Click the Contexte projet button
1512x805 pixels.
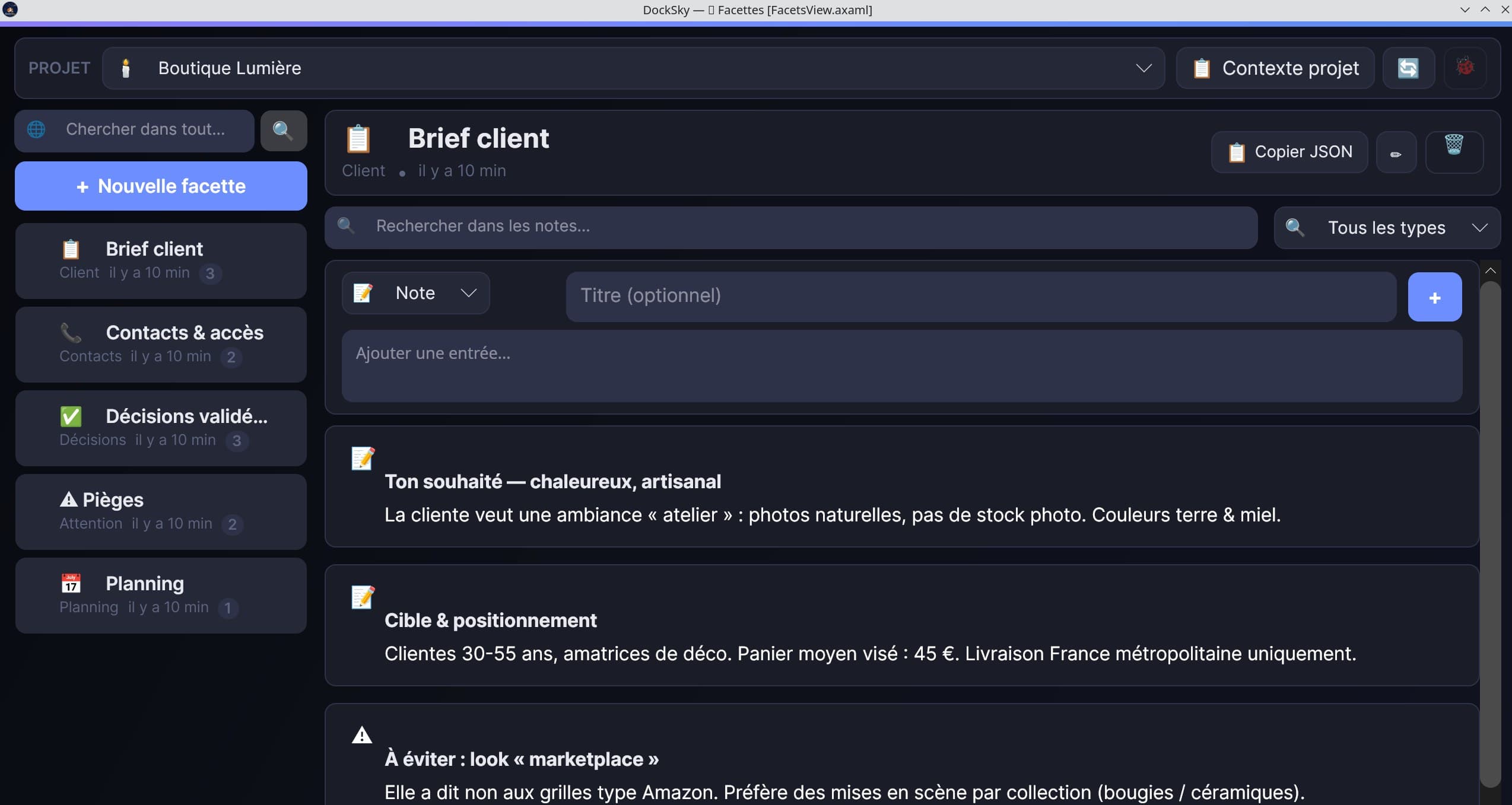click(x=1275, y=68)
